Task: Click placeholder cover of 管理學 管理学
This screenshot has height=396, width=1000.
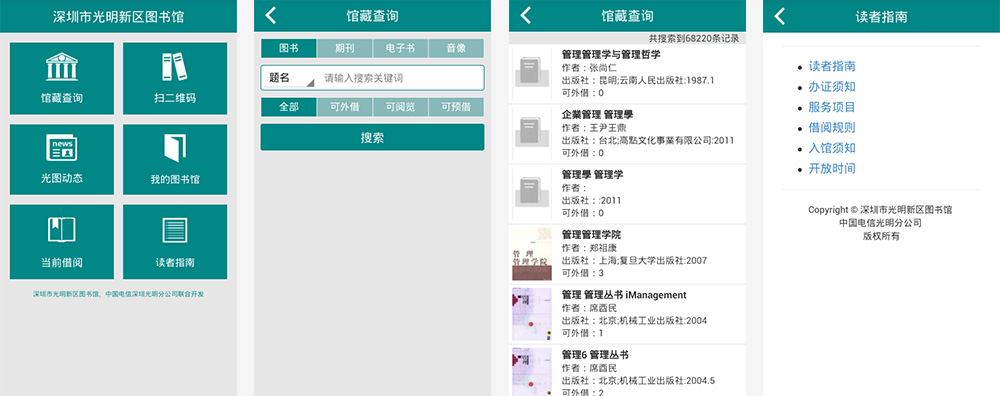Action: click(531, 193)
